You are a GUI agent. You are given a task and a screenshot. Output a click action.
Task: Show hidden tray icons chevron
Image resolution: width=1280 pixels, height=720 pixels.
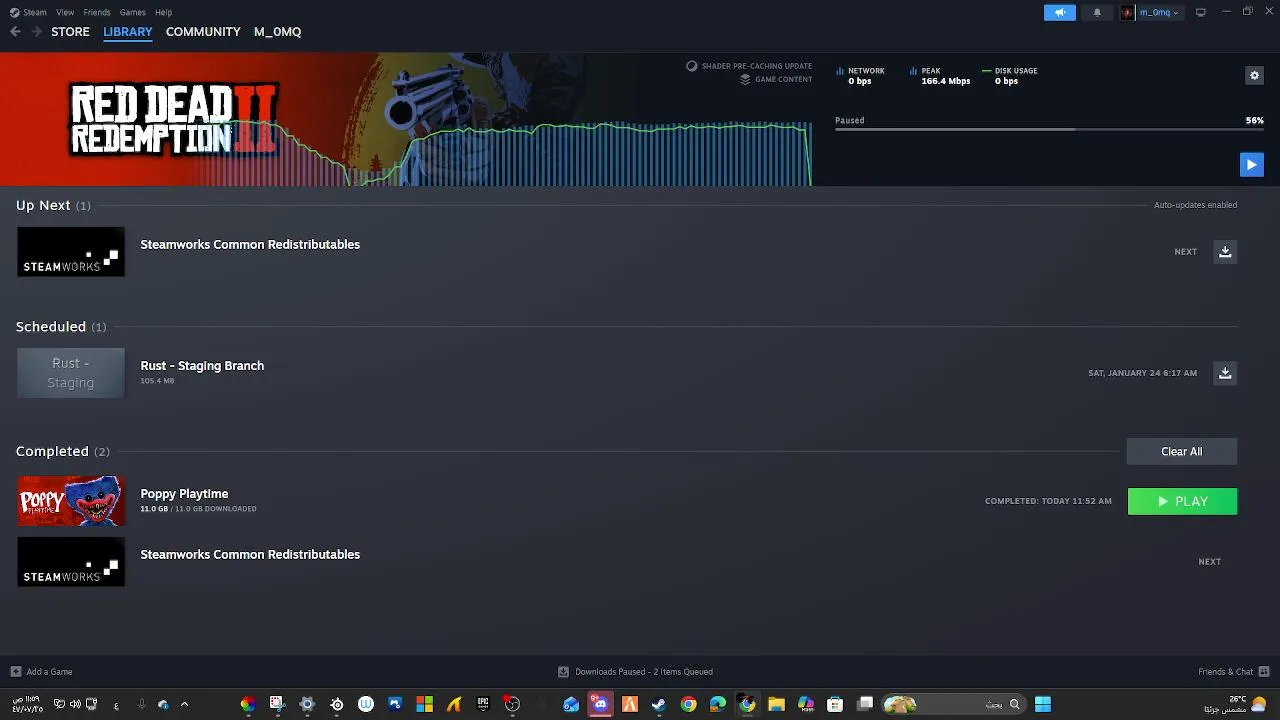pos(184,704)
